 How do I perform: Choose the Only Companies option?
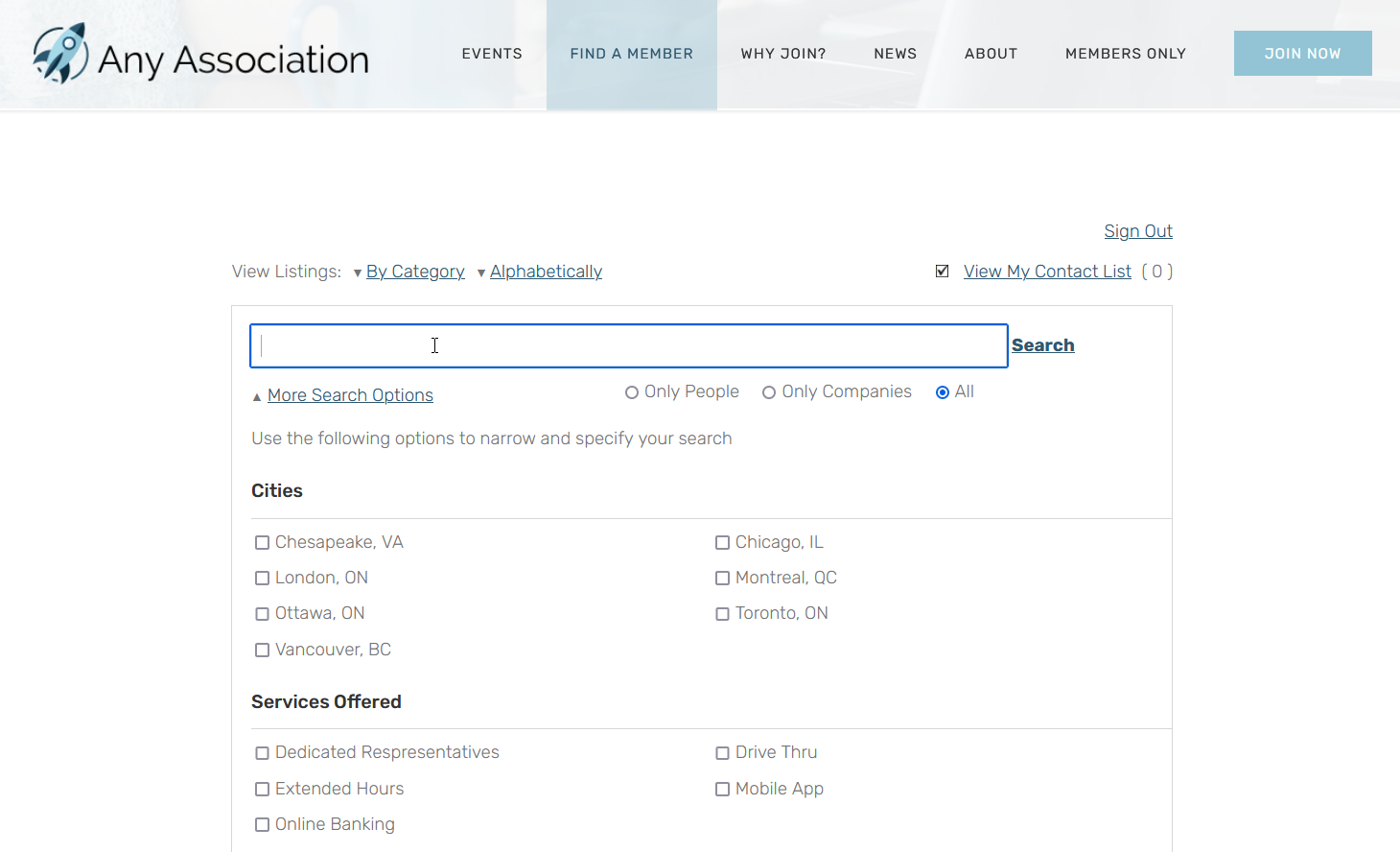pyautogui.click(x=770, y=391)
